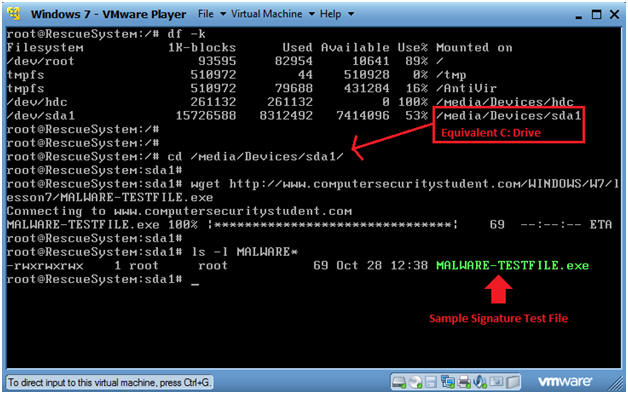
Task: Click the 'ls -l MALWARE*' command
Action: click(x=244, y=252)
